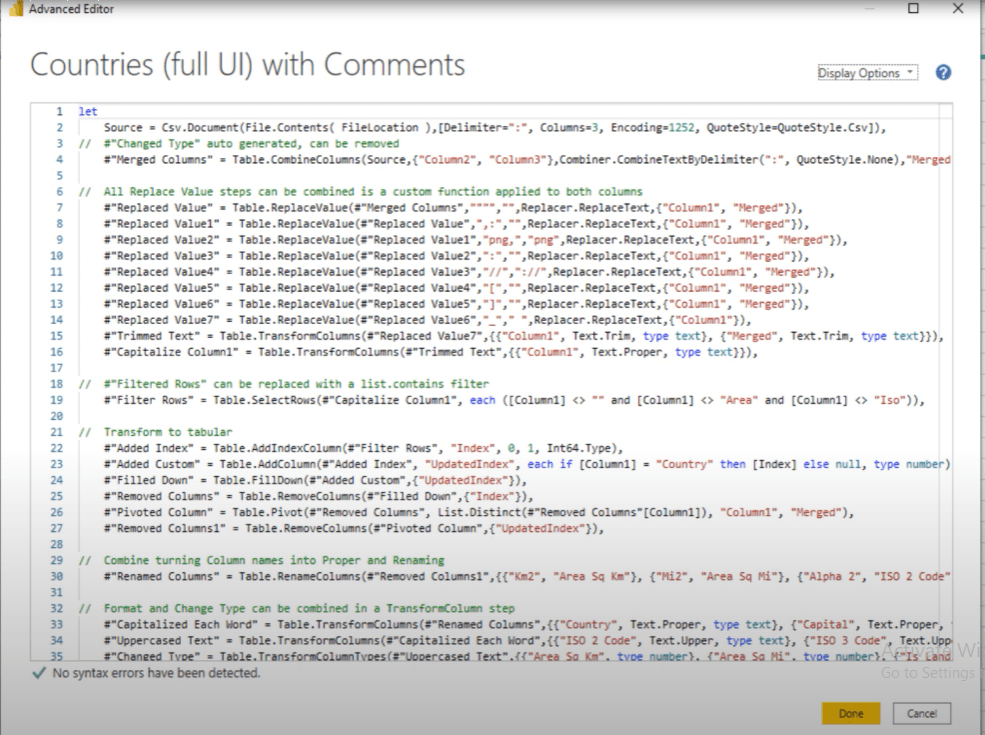Click the #"Renamed Columns" step line
Viewport: 985px width, 735px height.
coord(527,576)
